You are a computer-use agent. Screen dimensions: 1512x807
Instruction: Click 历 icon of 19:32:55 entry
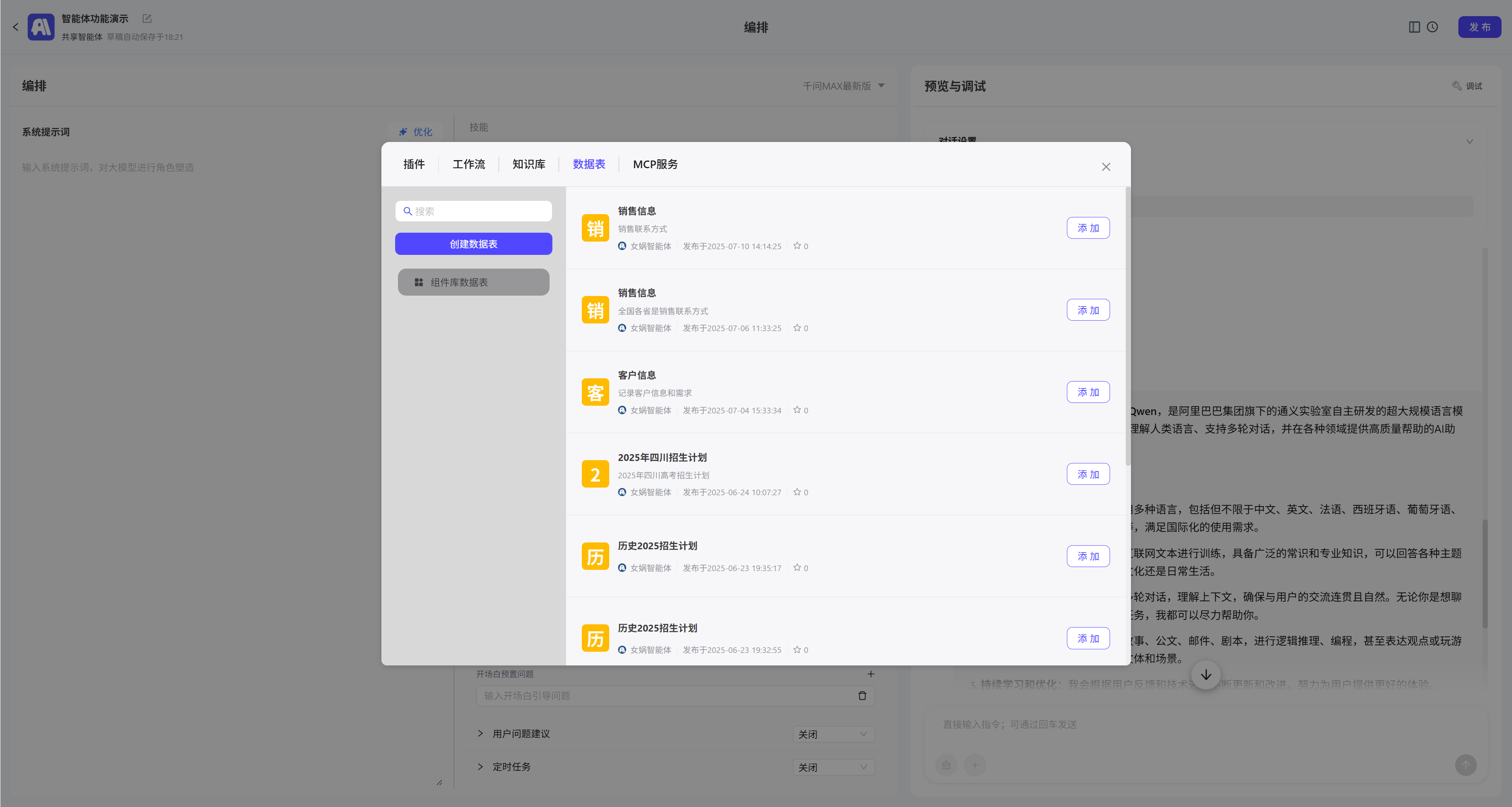(x=595, y=638)
